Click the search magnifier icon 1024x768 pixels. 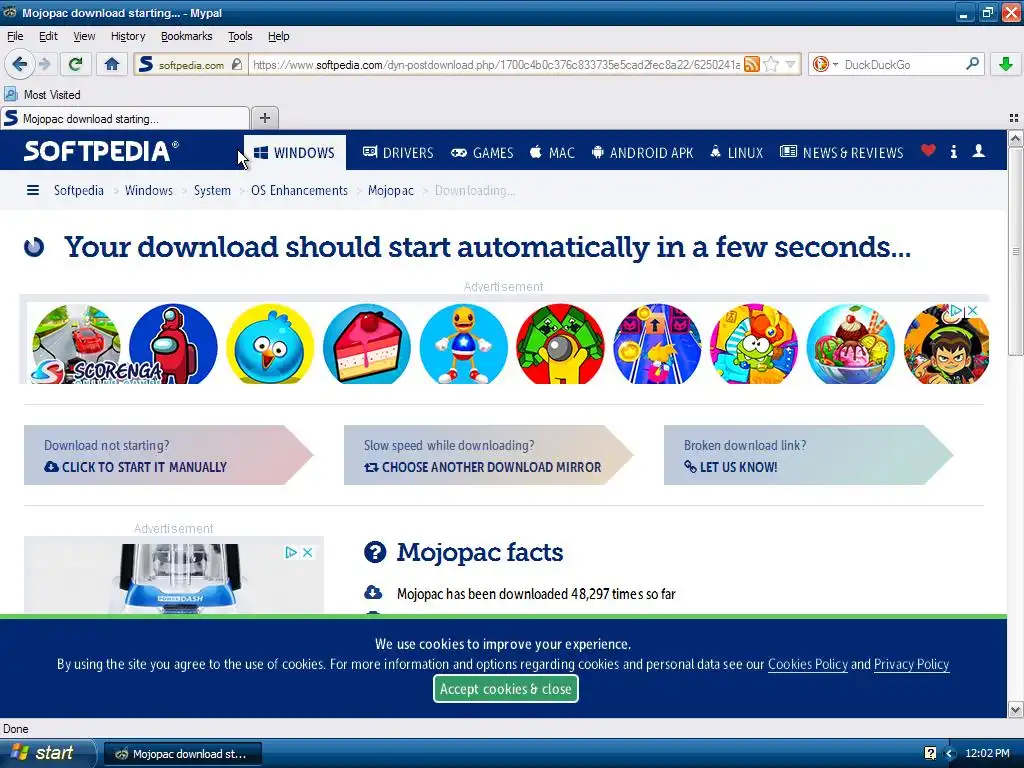coord(972,64)
